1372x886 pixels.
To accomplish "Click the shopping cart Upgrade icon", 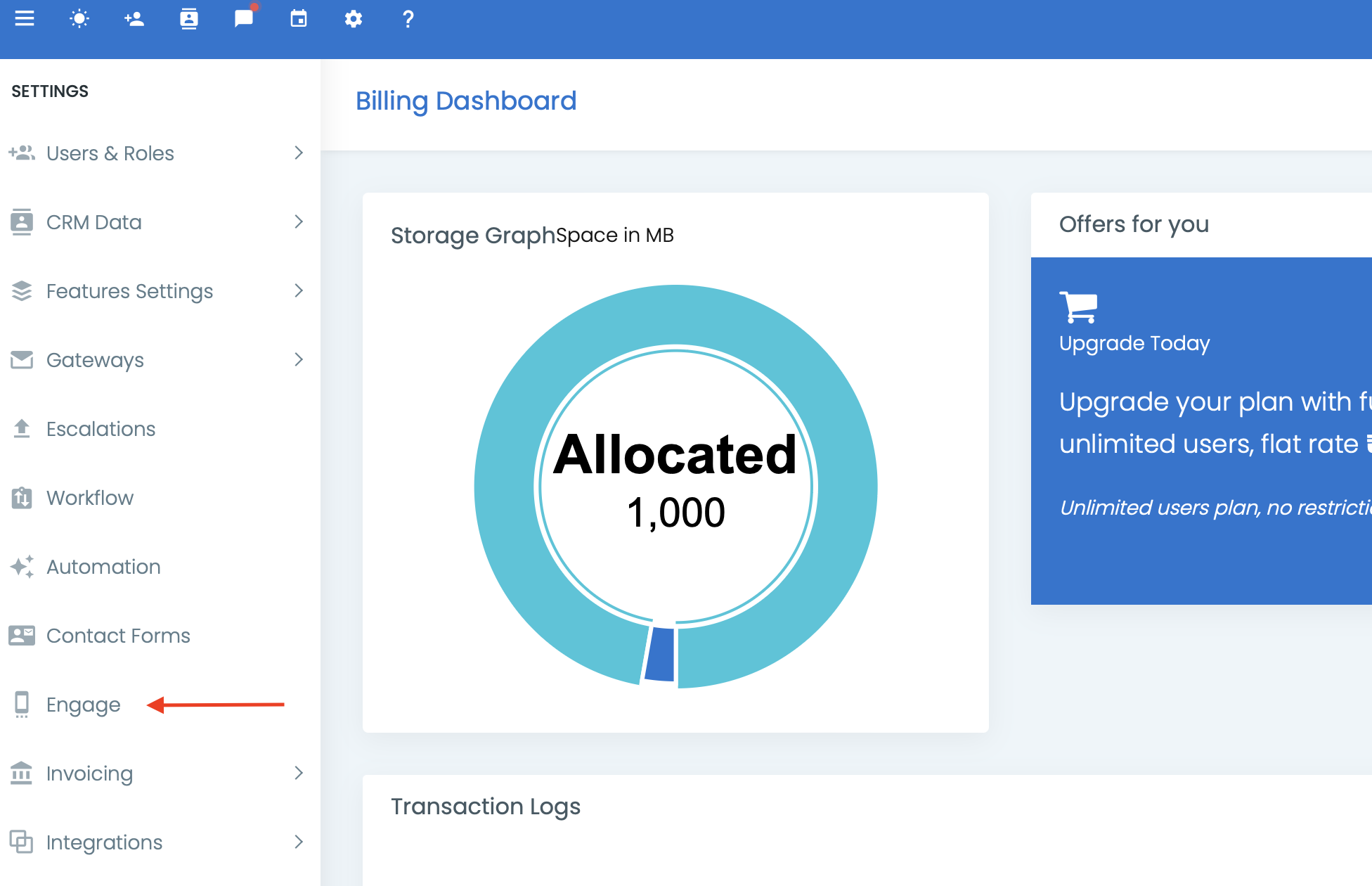I will [x=1080, y=305].
